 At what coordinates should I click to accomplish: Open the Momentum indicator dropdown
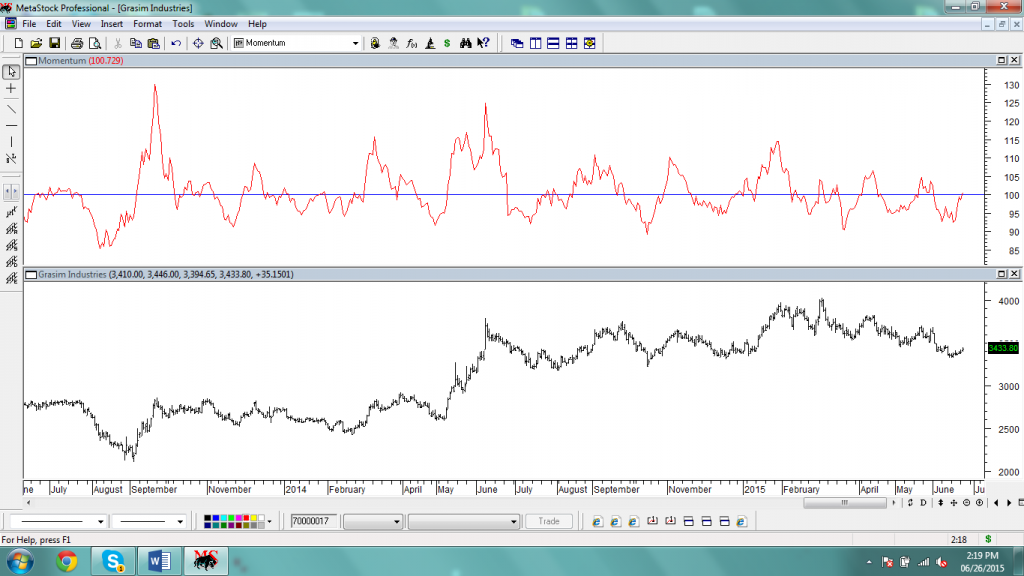(355, 43)
